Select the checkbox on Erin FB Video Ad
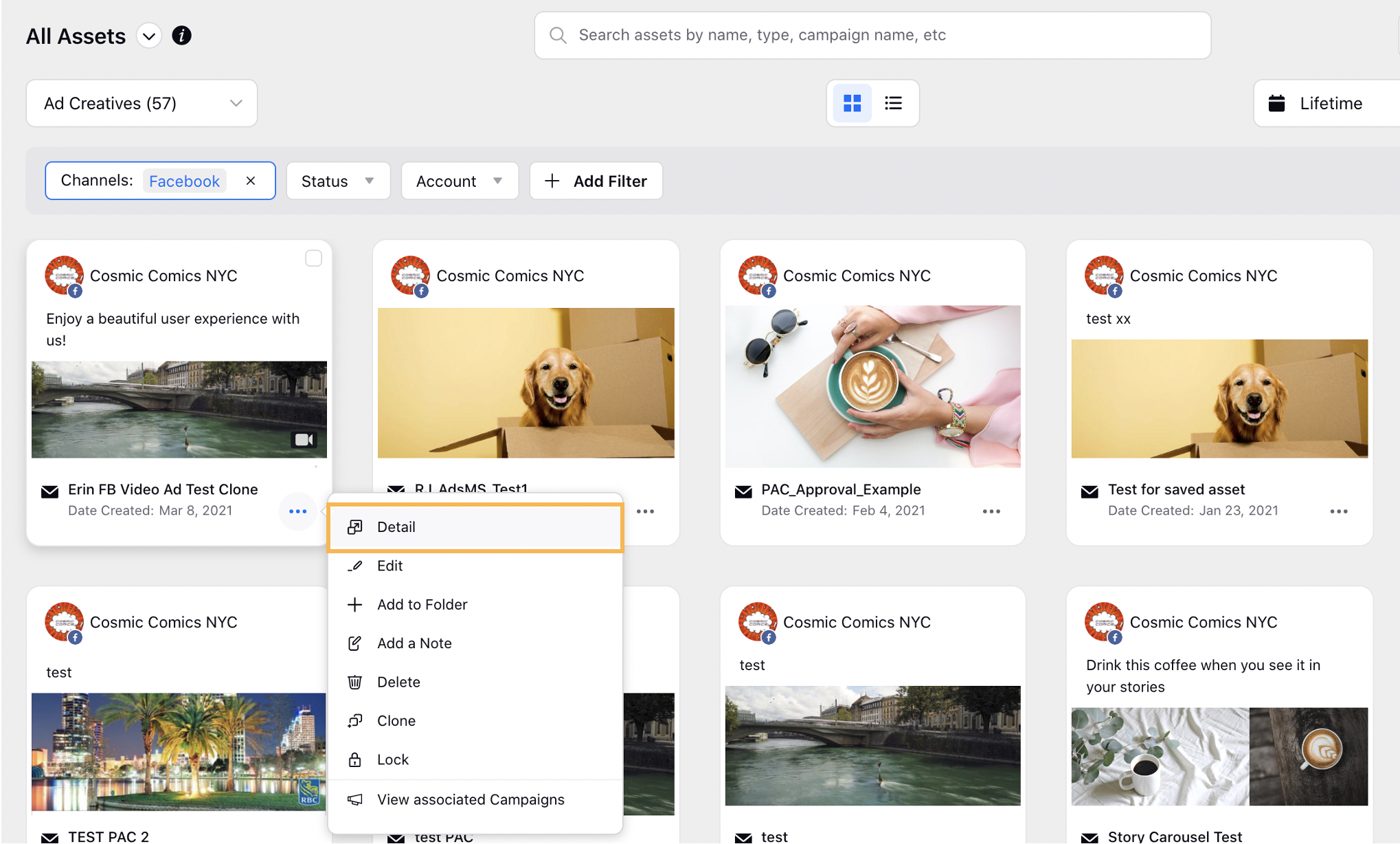 coord(313,259)
